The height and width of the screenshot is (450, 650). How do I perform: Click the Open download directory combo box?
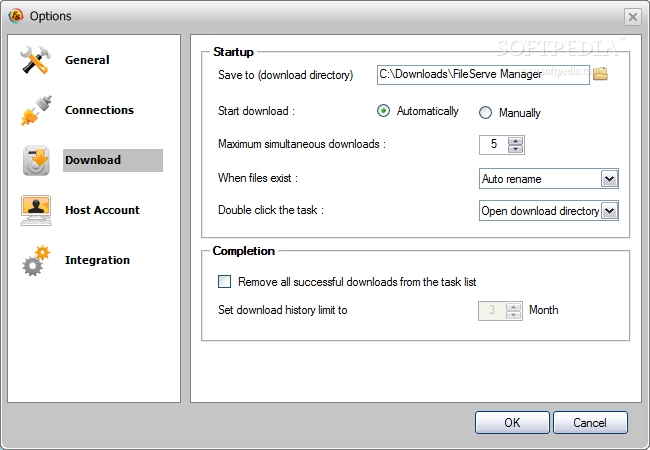coord(548,211)
